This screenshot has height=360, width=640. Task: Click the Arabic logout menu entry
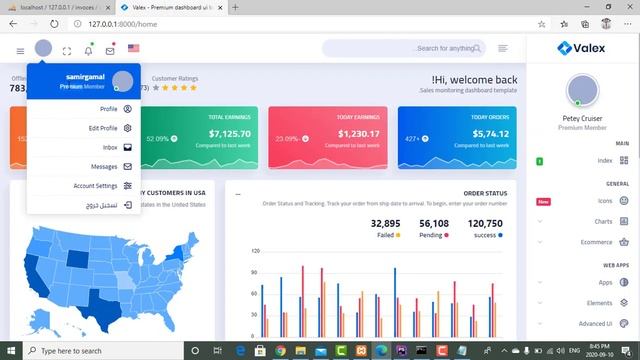coord(84,205)
